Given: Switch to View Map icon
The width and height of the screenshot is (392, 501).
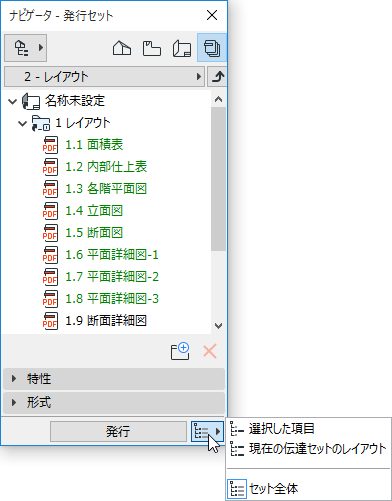Looking at the screenshot, I should tap(152, 48).
